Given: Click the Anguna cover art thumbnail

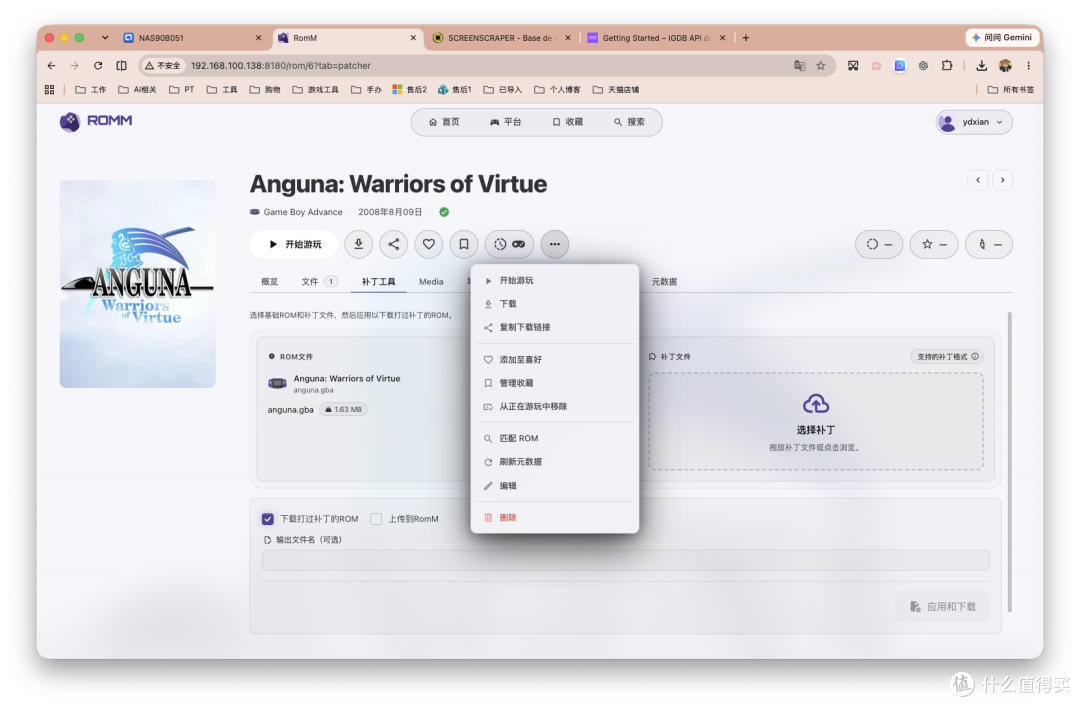Looking at the screenshot, I should [138, 284].
